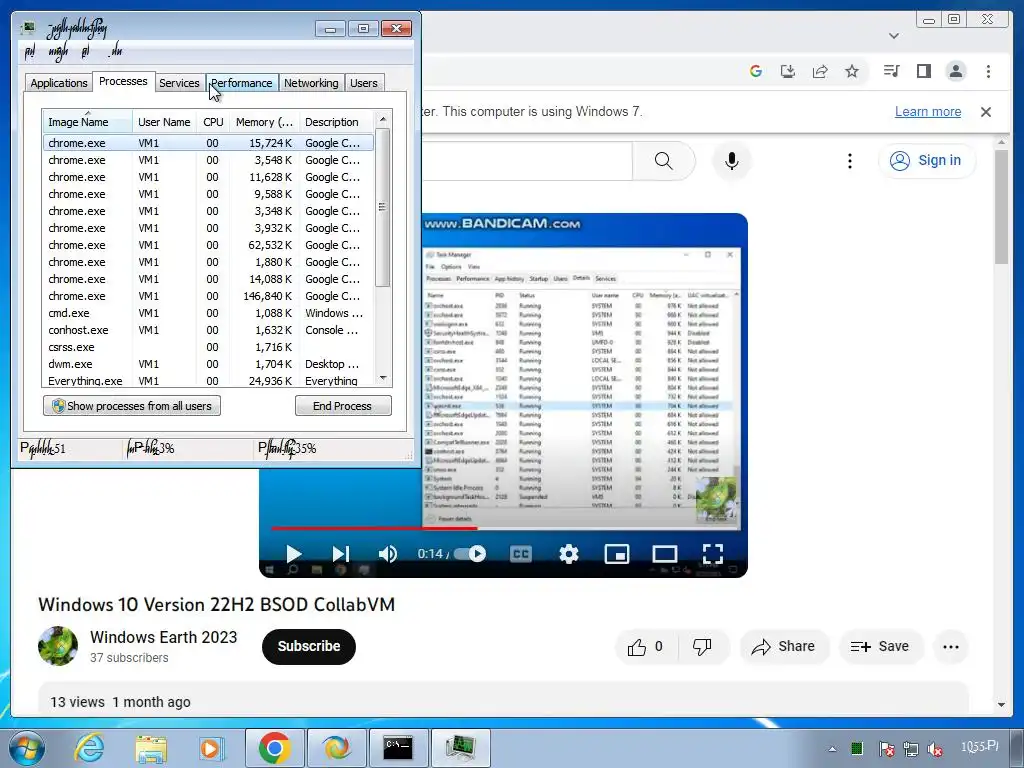The width and height of the screenshot is (1024, 768).
Task: Subscribe to Windows Earth 2023
Action: tap(309, 647)
